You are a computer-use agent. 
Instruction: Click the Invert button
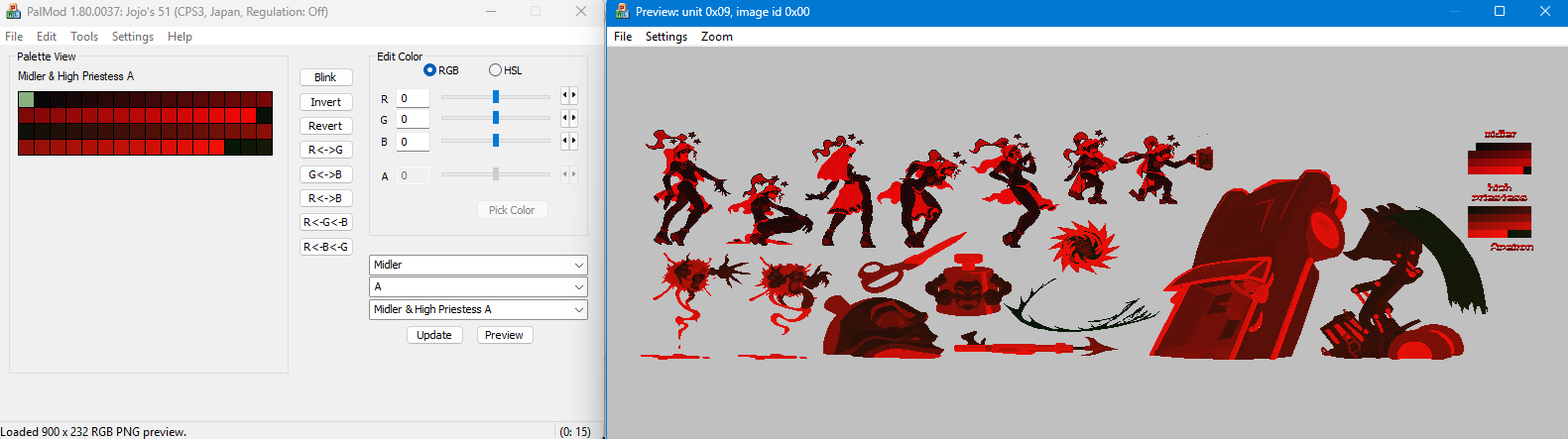[325, 102]
